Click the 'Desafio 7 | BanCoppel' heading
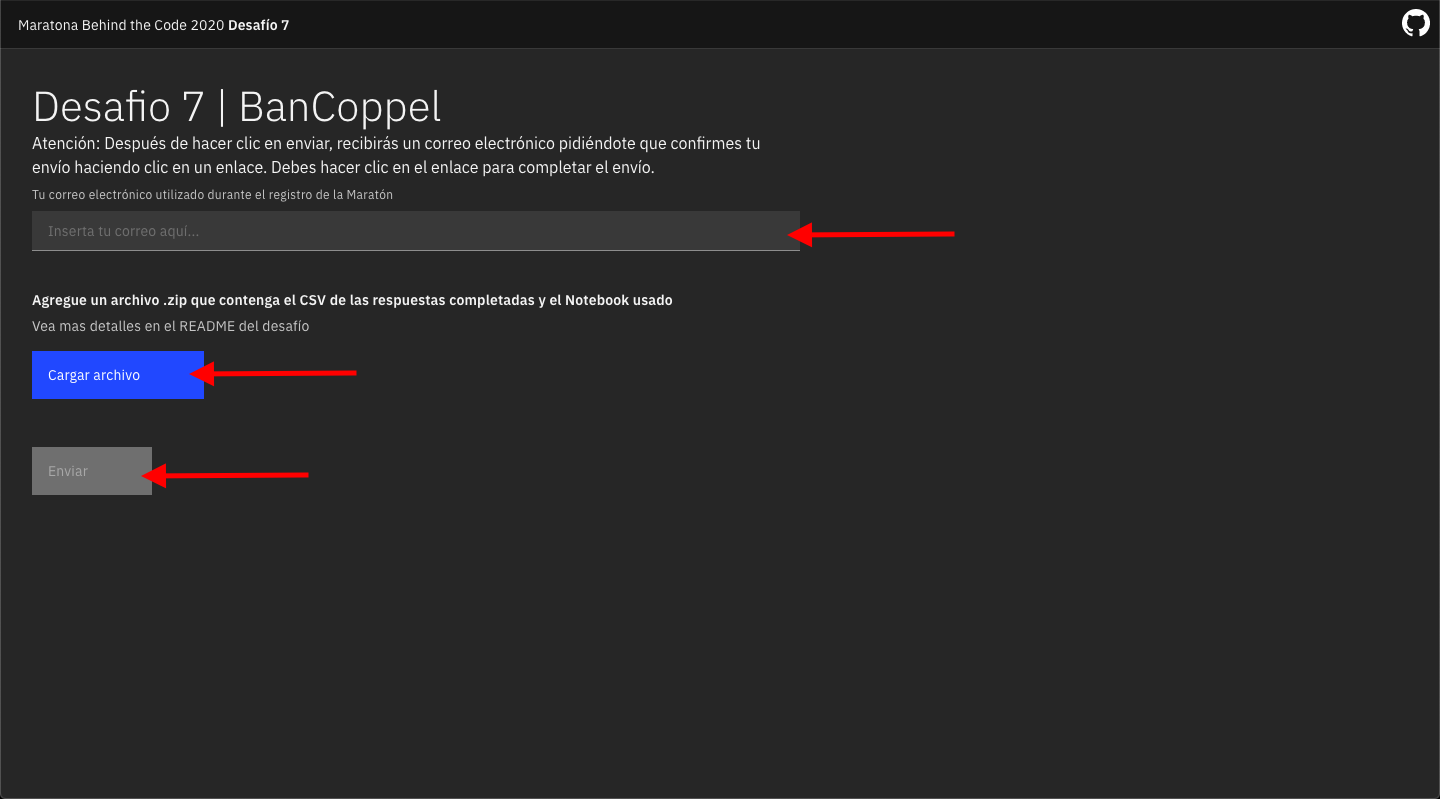The width and height of the screenshot is (1440, 799). (237, 107)
